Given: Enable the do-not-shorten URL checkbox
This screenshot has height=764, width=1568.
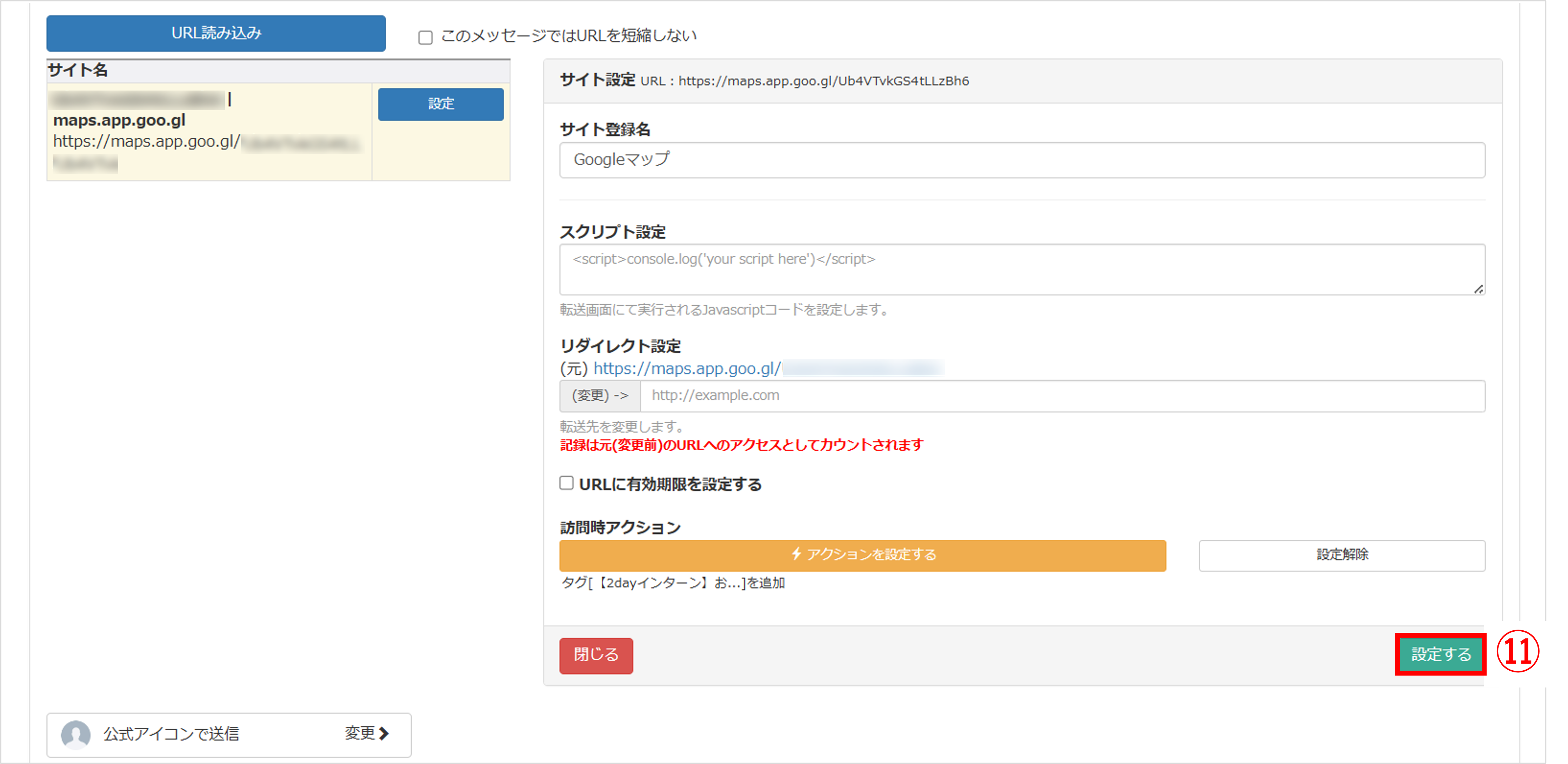Looking at the screenshot, I should pyautogui.click(x=426, y=38).
